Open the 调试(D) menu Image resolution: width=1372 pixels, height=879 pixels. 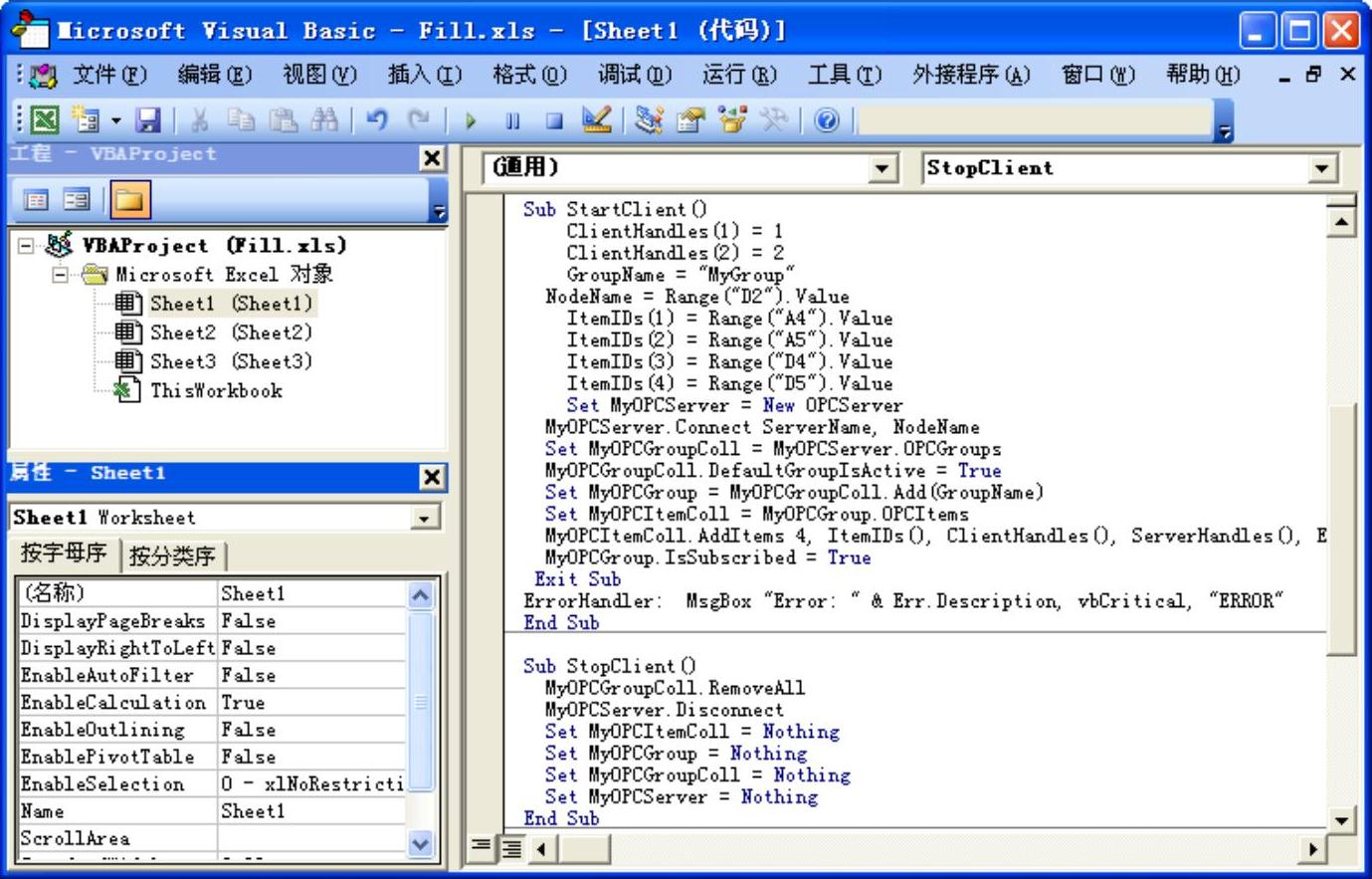pyautogui.click(x=635, y=74)
